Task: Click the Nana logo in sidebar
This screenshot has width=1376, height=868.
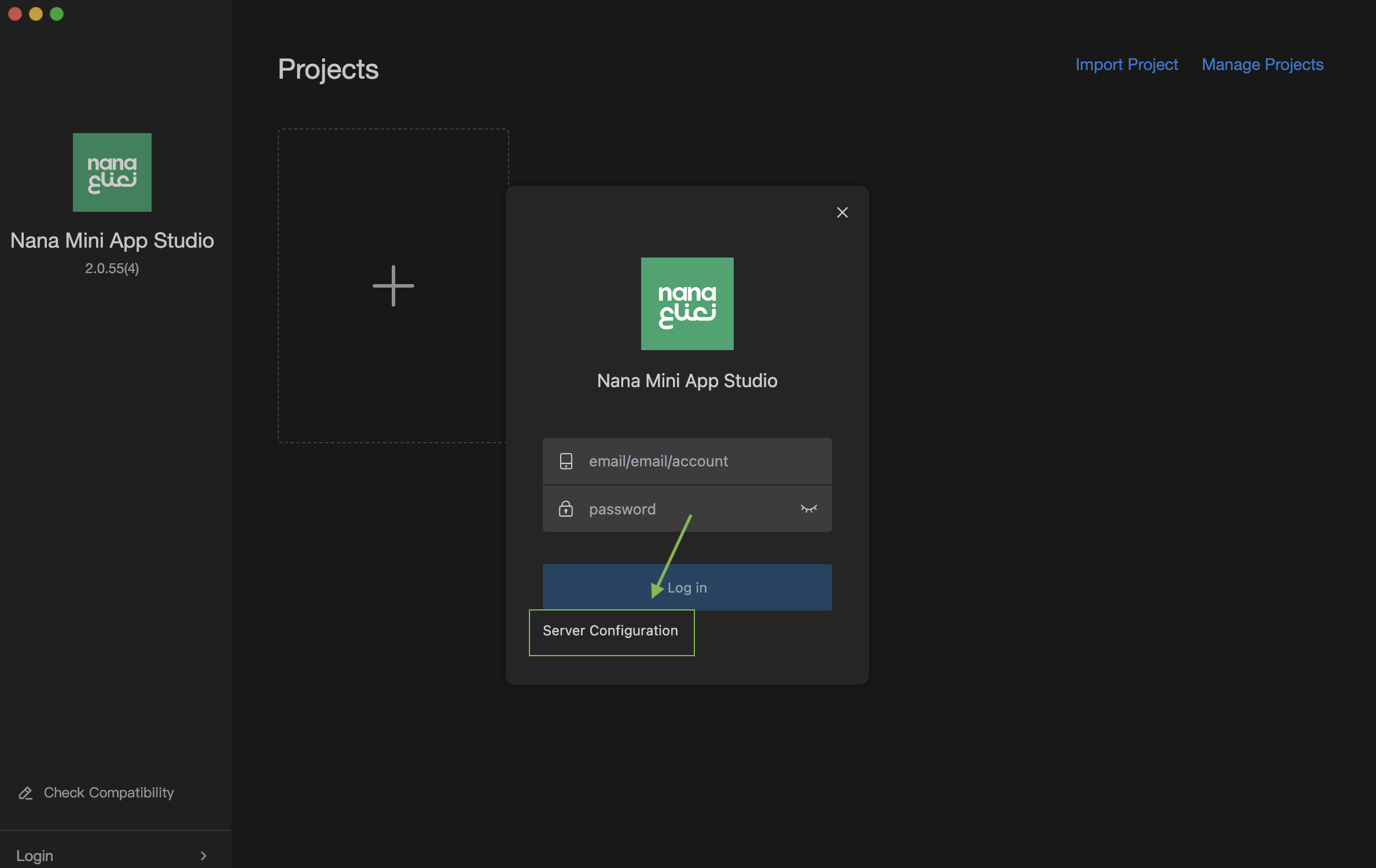Action: pyautogui.click(x=112, y=172)
